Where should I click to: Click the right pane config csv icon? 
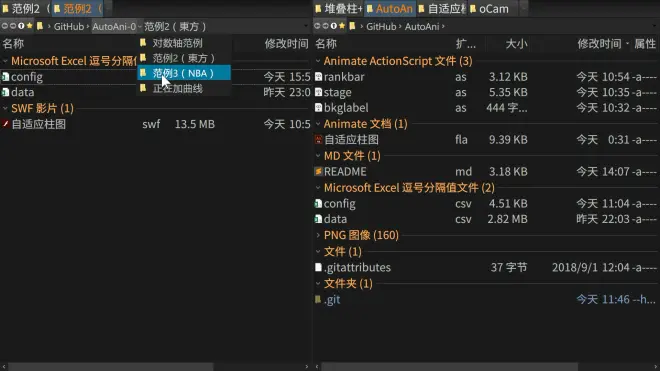coord(319,203)
